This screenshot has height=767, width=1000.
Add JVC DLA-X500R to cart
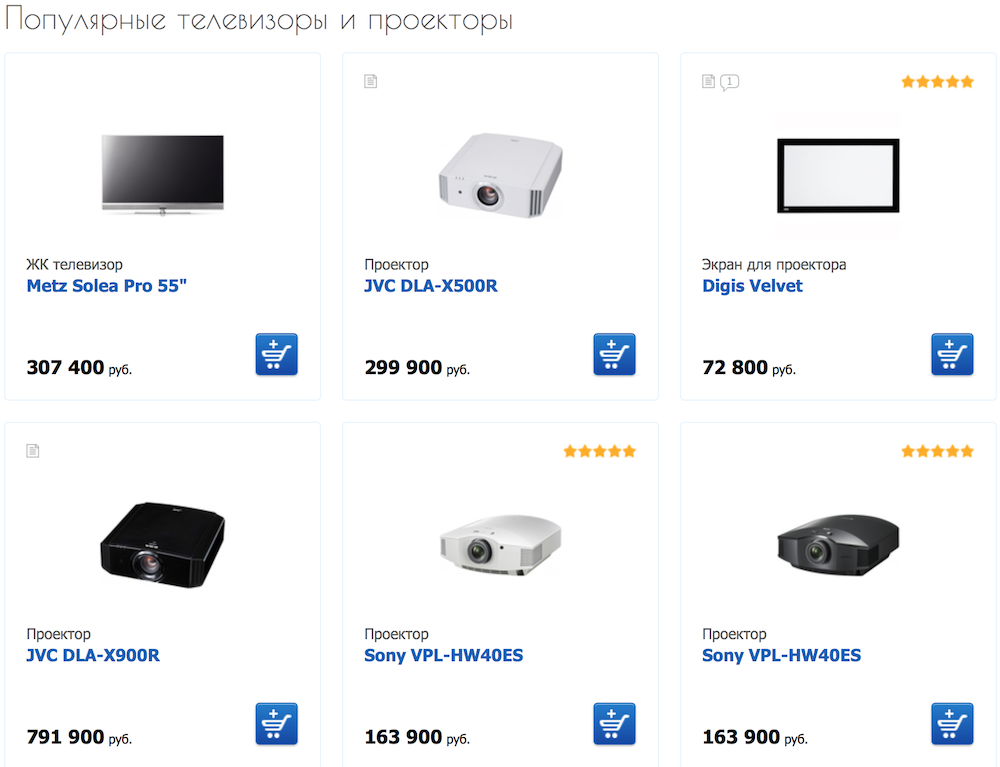[614, 354]
